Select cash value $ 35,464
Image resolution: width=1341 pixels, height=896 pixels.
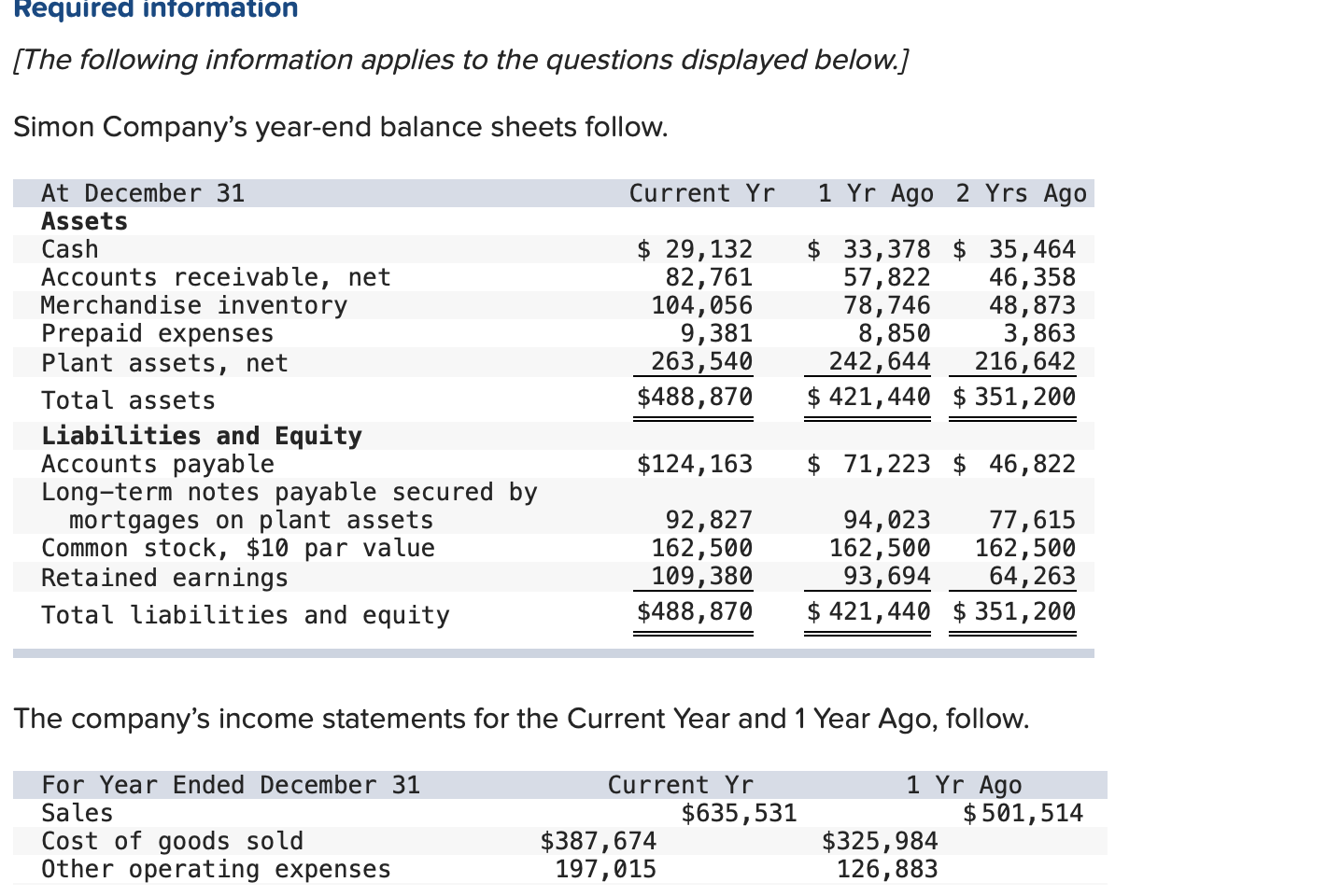pos(1014,249)
